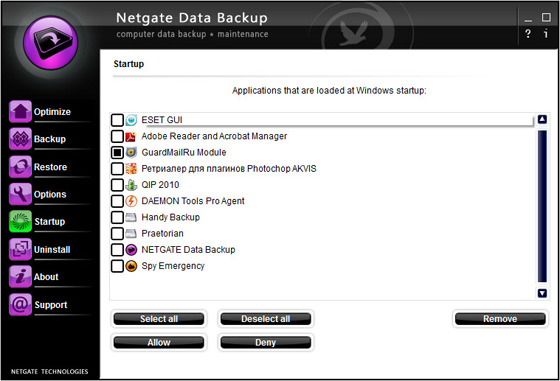The image size is (560, 381).
Task: Click the ESET GUI eye icon
Action: (x=131, y=120)
